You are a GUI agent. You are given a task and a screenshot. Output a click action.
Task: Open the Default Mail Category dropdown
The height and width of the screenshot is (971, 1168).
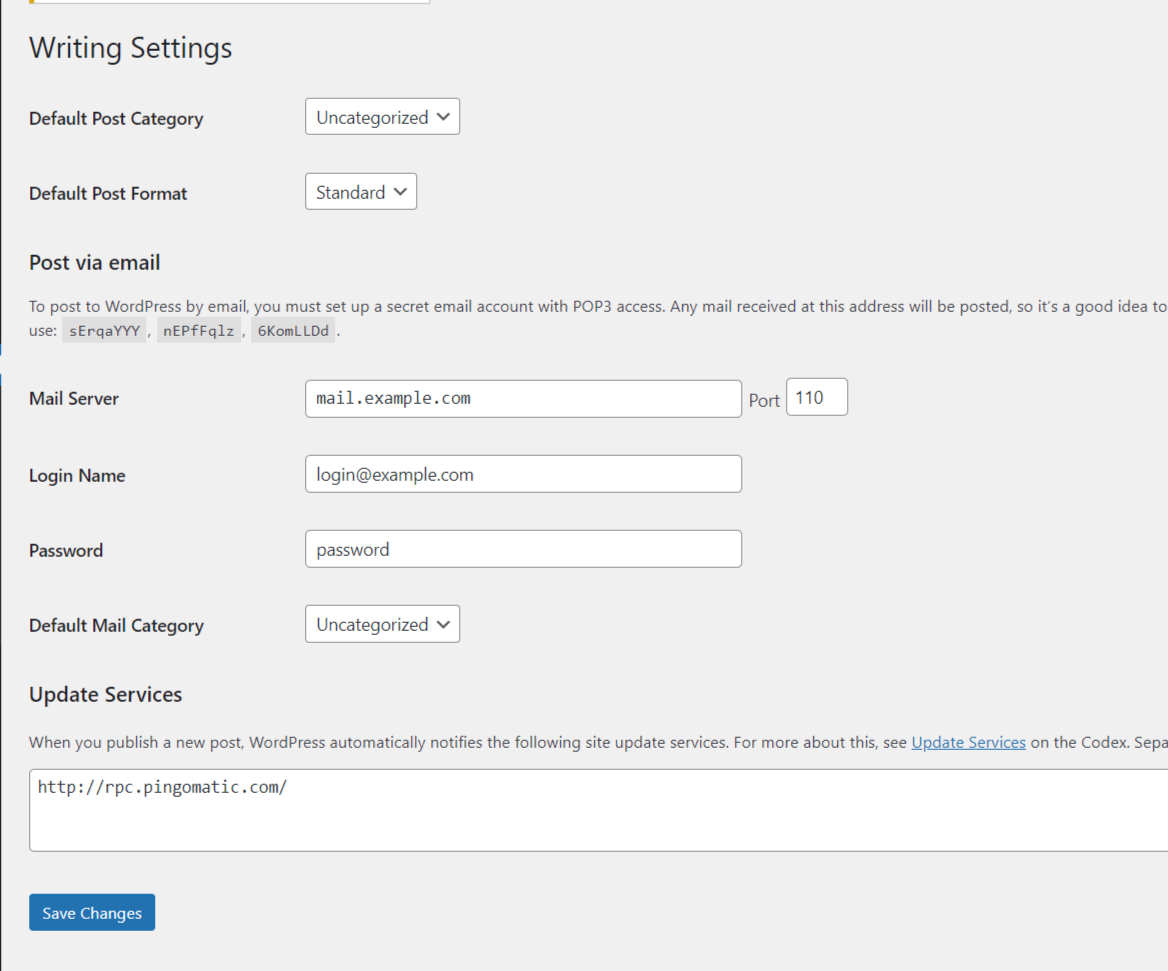(382, 624)
